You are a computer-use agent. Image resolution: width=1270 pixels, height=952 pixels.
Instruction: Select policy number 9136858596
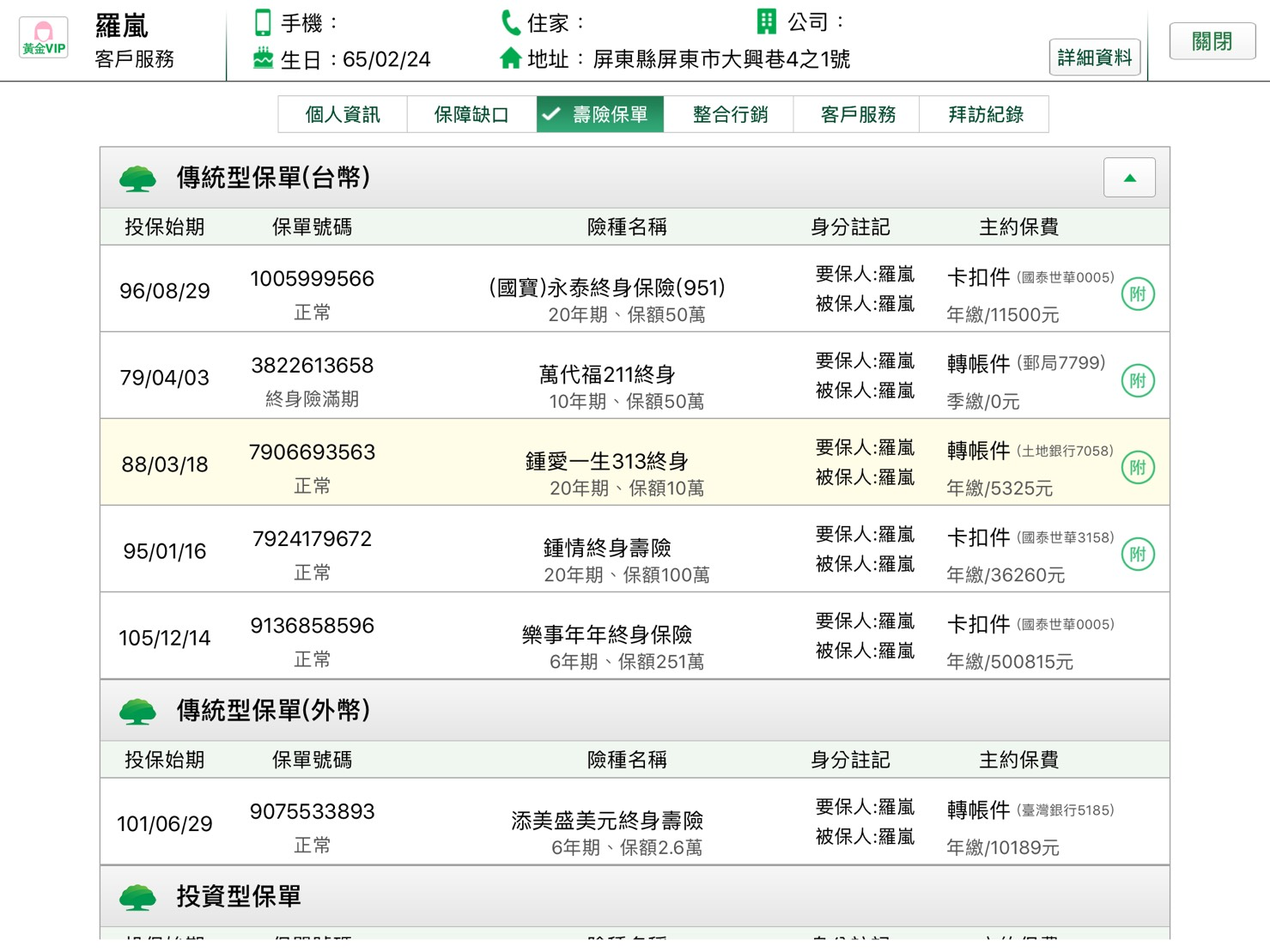(313, 626)
